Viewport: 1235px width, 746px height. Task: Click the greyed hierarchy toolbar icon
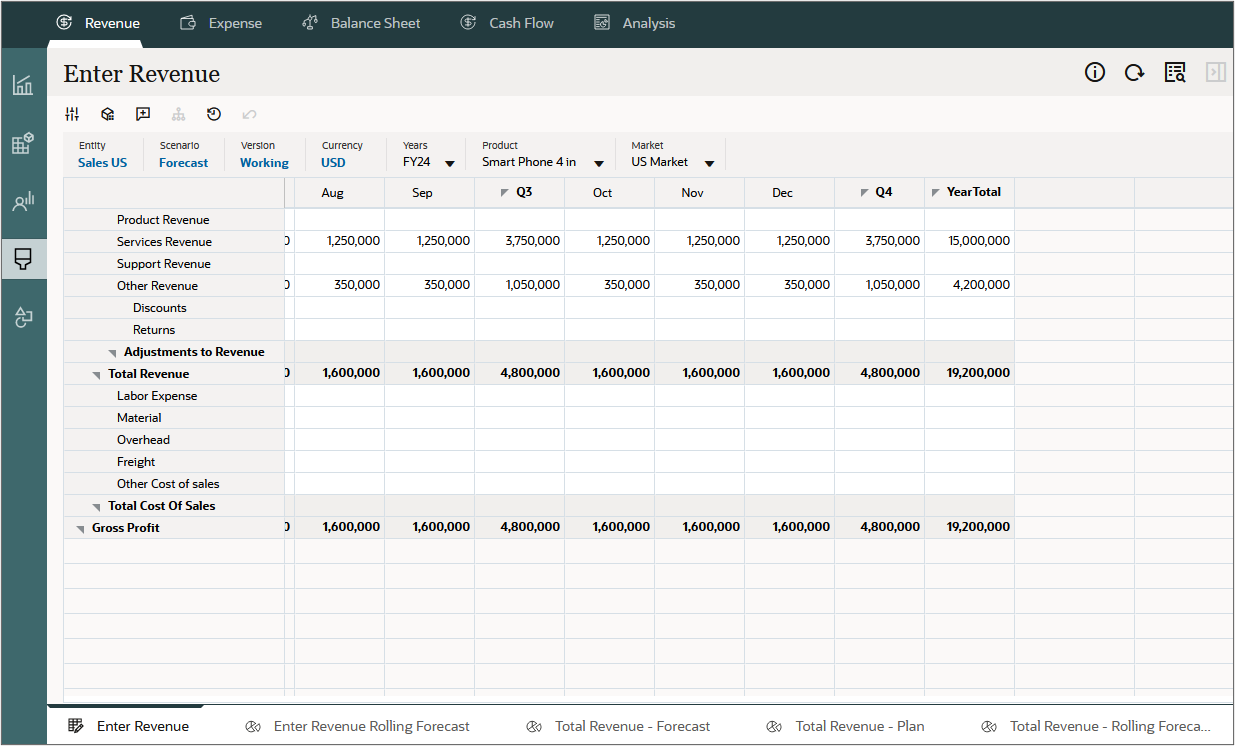tap(179, 114)
